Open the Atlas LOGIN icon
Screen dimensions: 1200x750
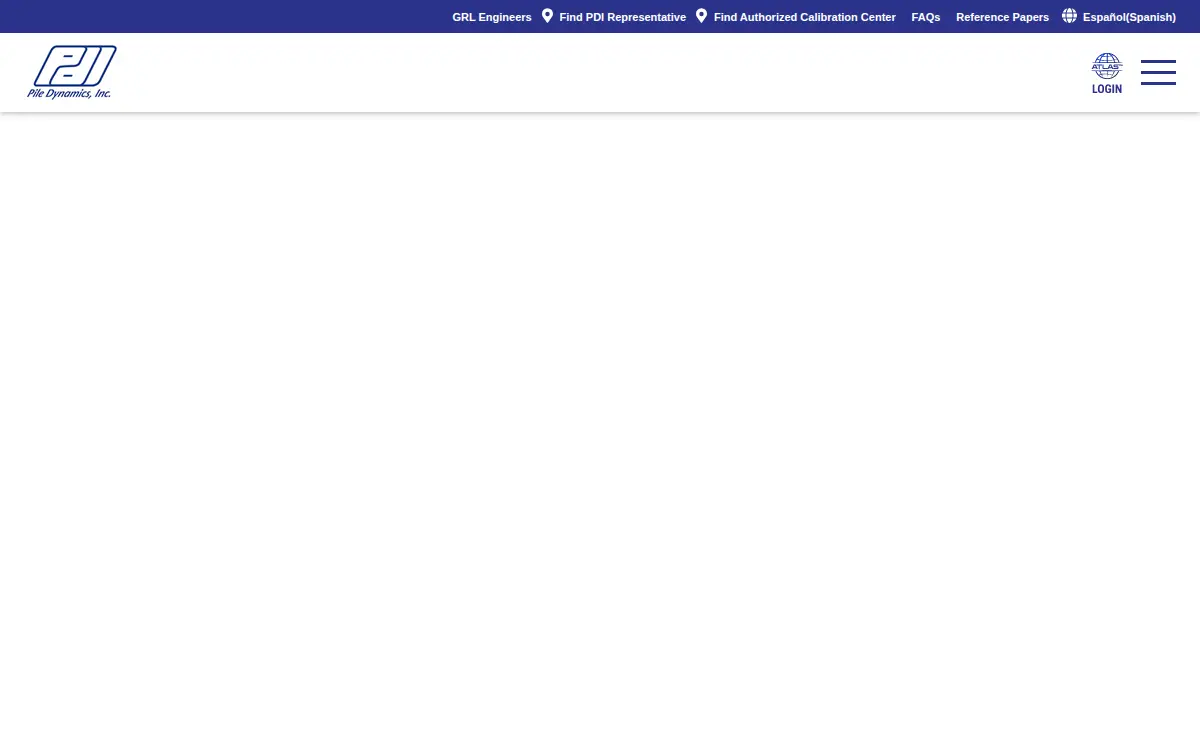coord(1107,74)
